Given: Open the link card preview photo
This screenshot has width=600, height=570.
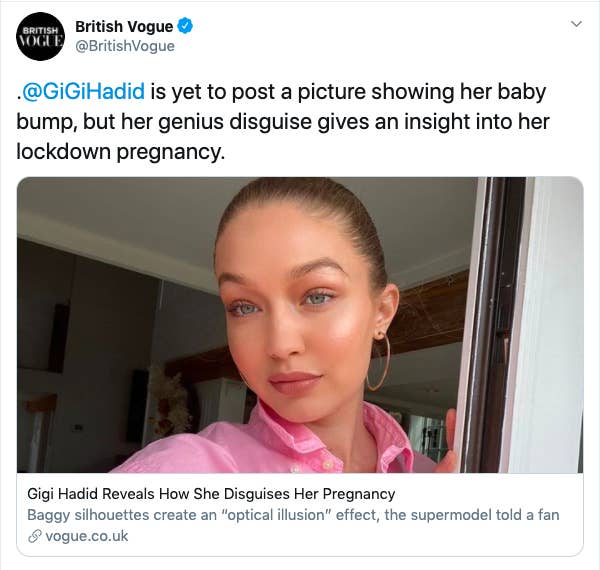Looking at the screenshot, I should pyautogui.click(x=300, y=325).
